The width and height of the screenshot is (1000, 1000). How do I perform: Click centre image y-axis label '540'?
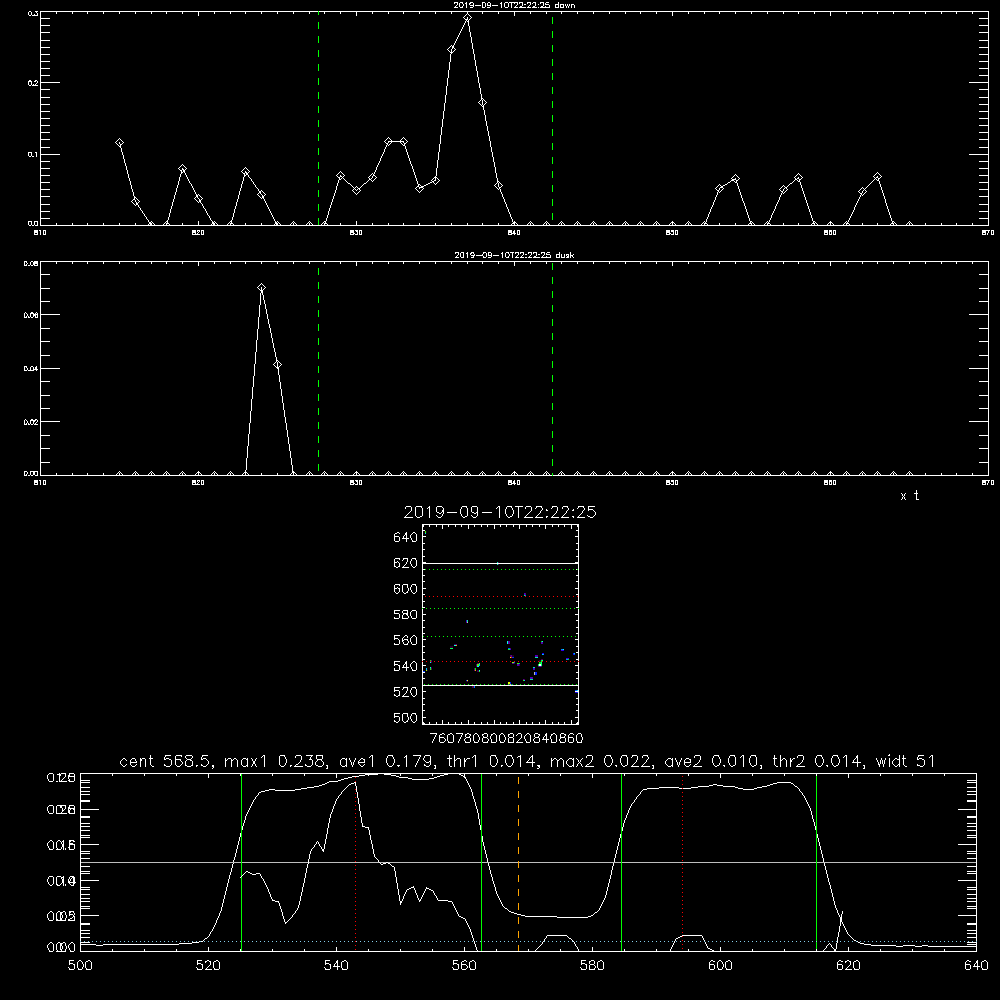pyautogui.click(x=406, y=666)
